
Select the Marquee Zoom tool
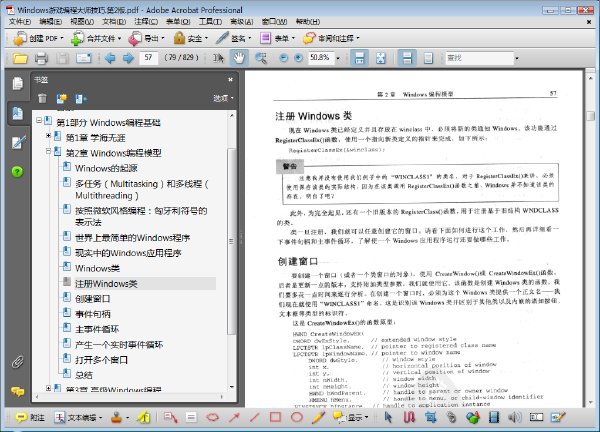[261, 58]
